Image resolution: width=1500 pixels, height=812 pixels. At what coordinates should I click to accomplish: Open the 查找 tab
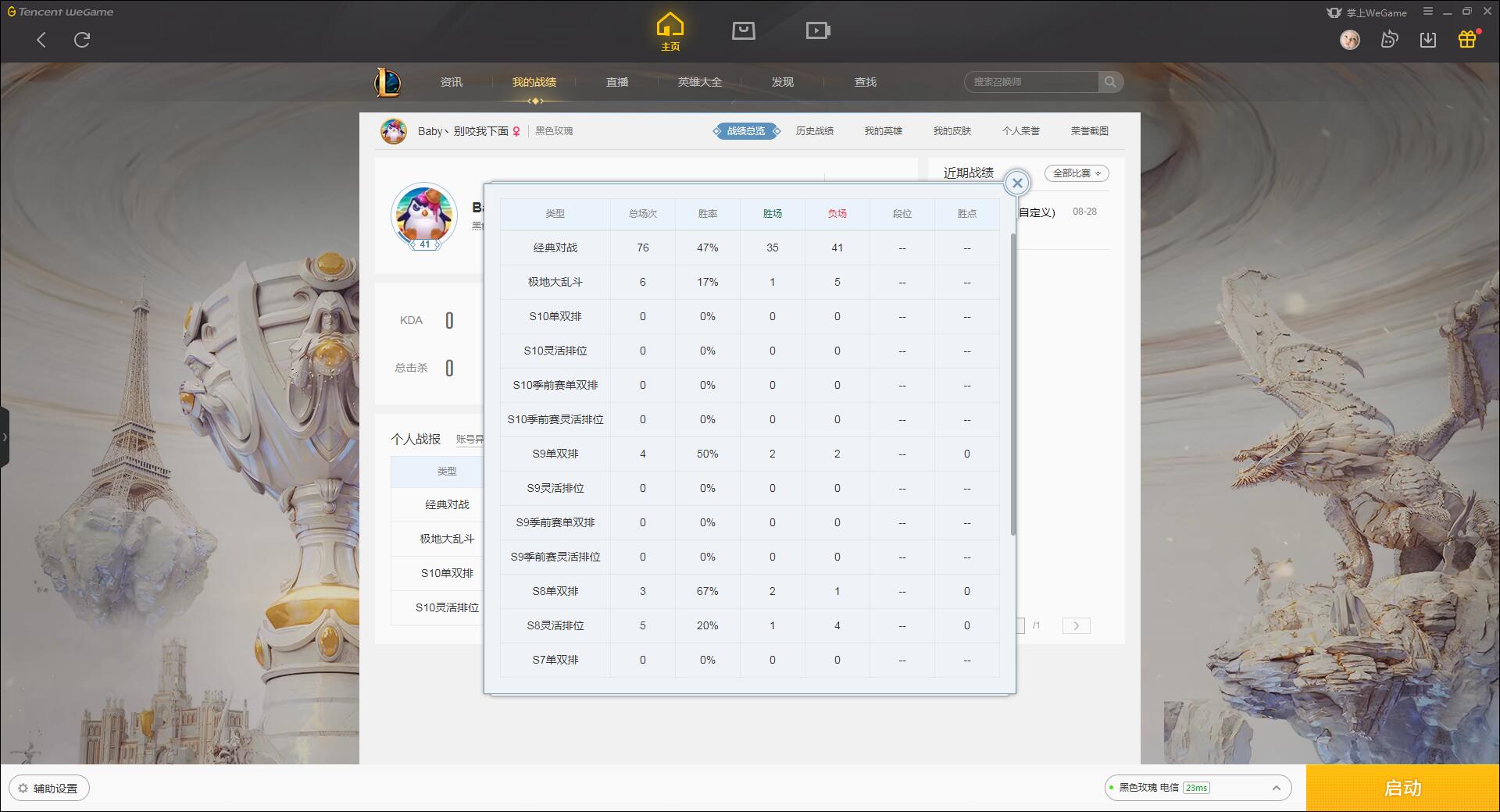[866, 82]
